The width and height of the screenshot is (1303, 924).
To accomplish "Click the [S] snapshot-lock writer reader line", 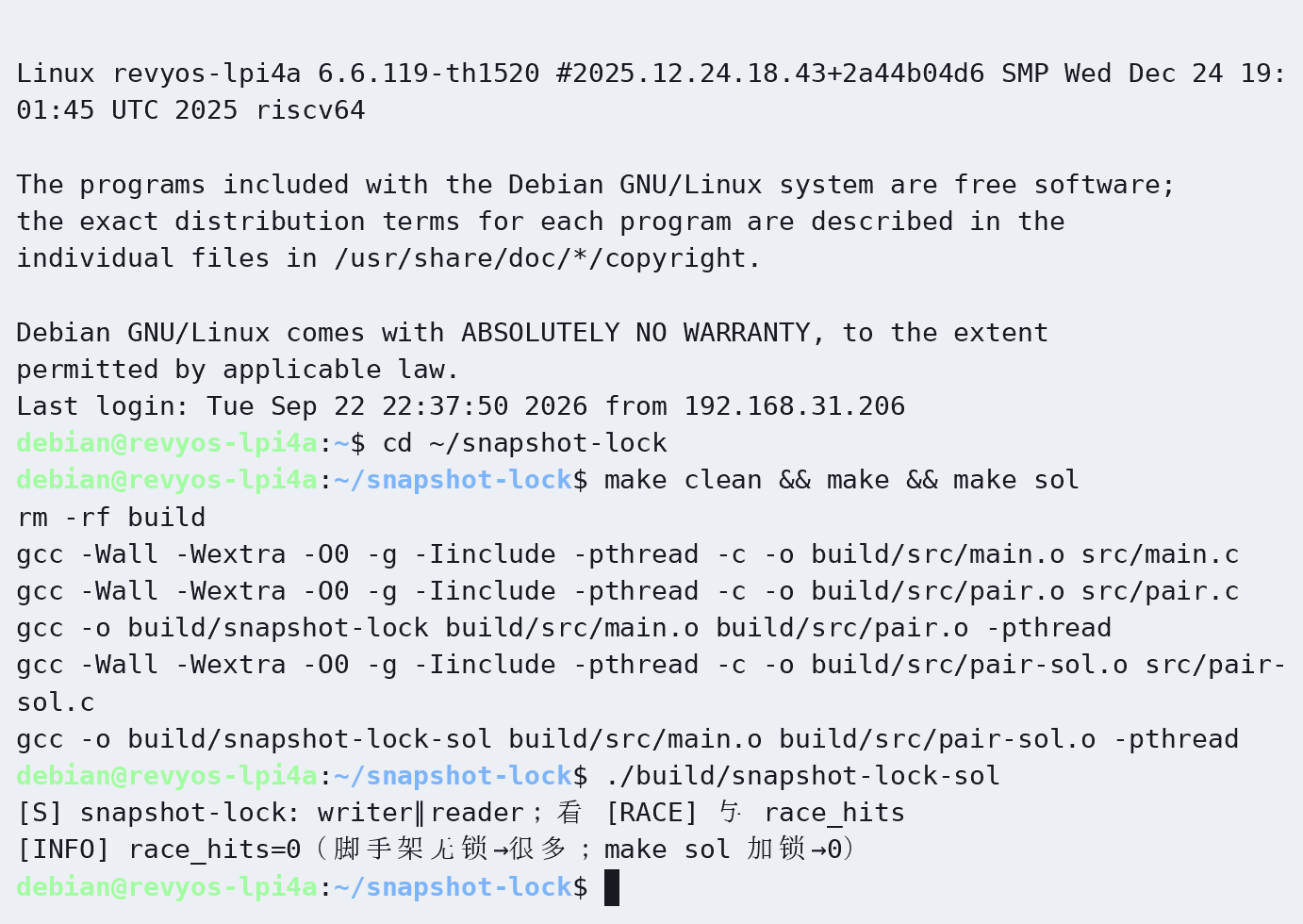I will [x=460, y=813].
